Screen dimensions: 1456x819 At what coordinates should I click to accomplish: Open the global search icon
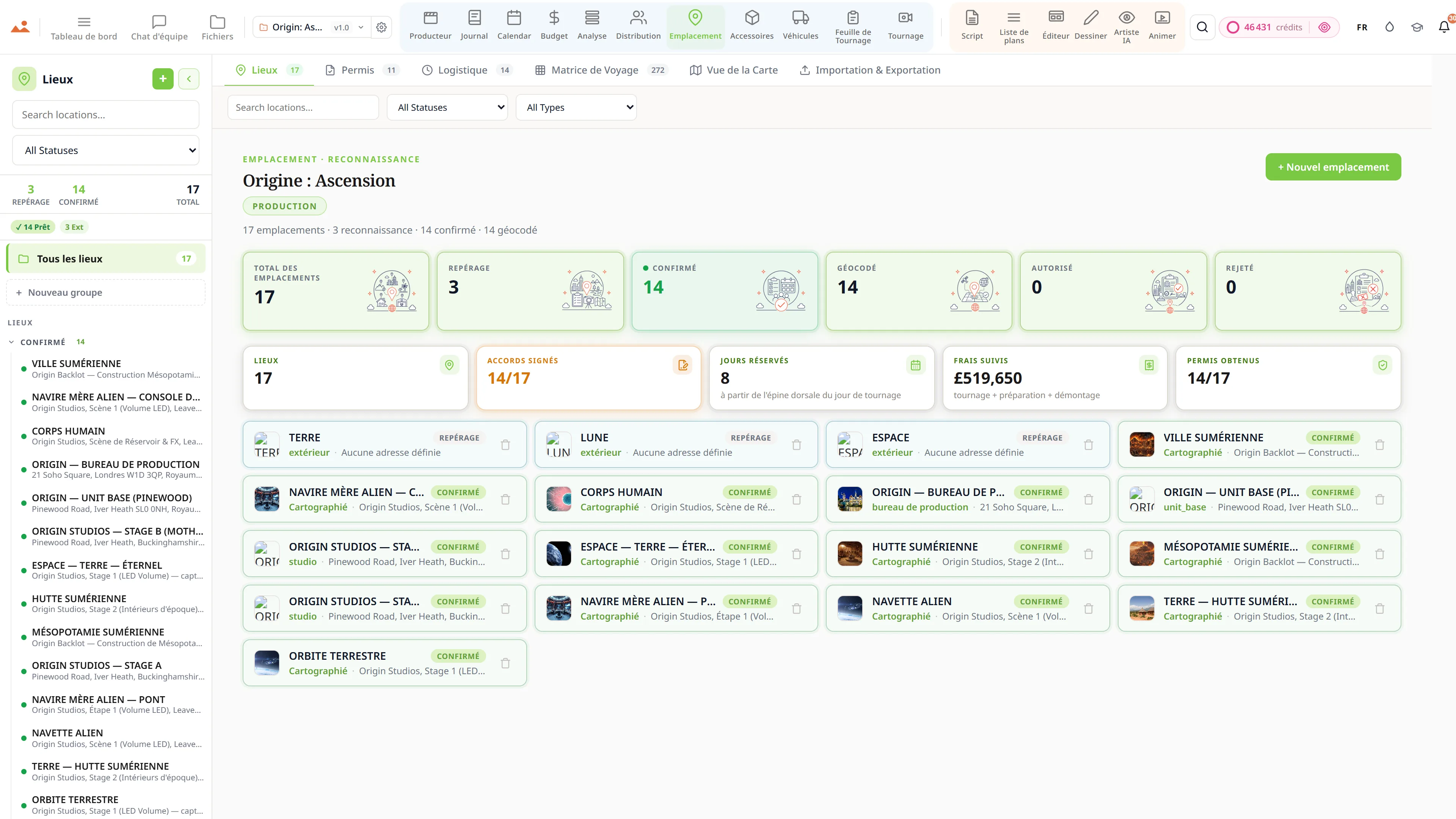pyautogui.click(x=1202, y=27)
